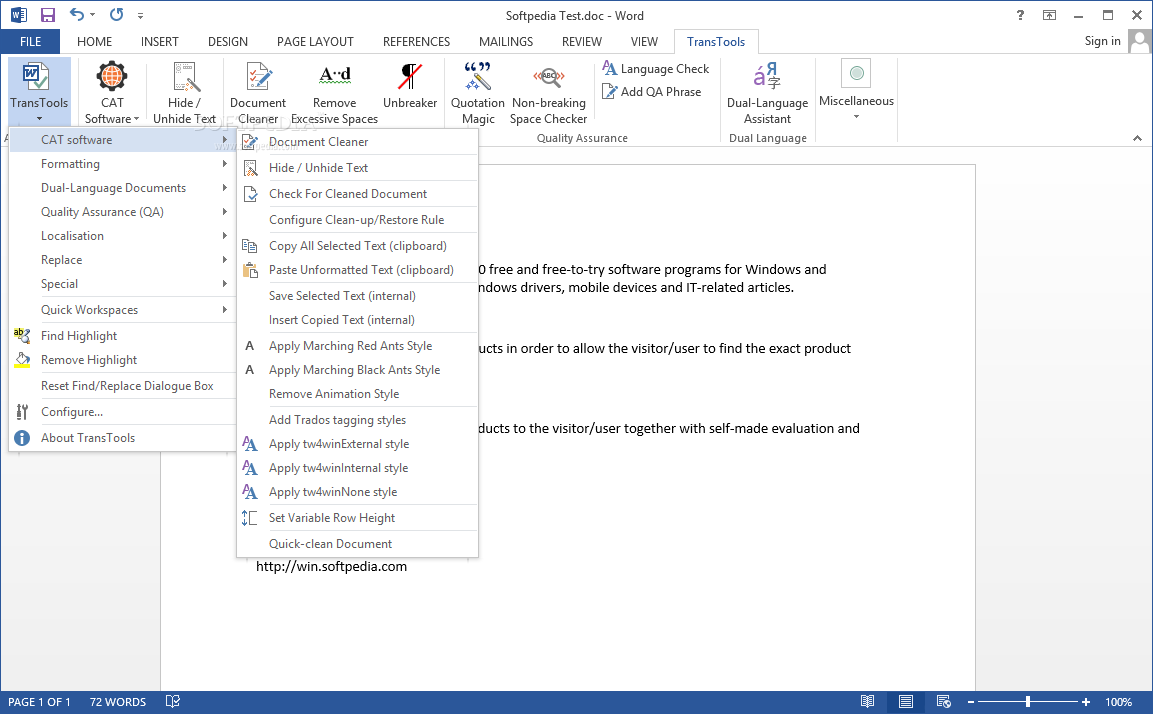
Task: Undo the last action
Action: (x=76, y=14)
